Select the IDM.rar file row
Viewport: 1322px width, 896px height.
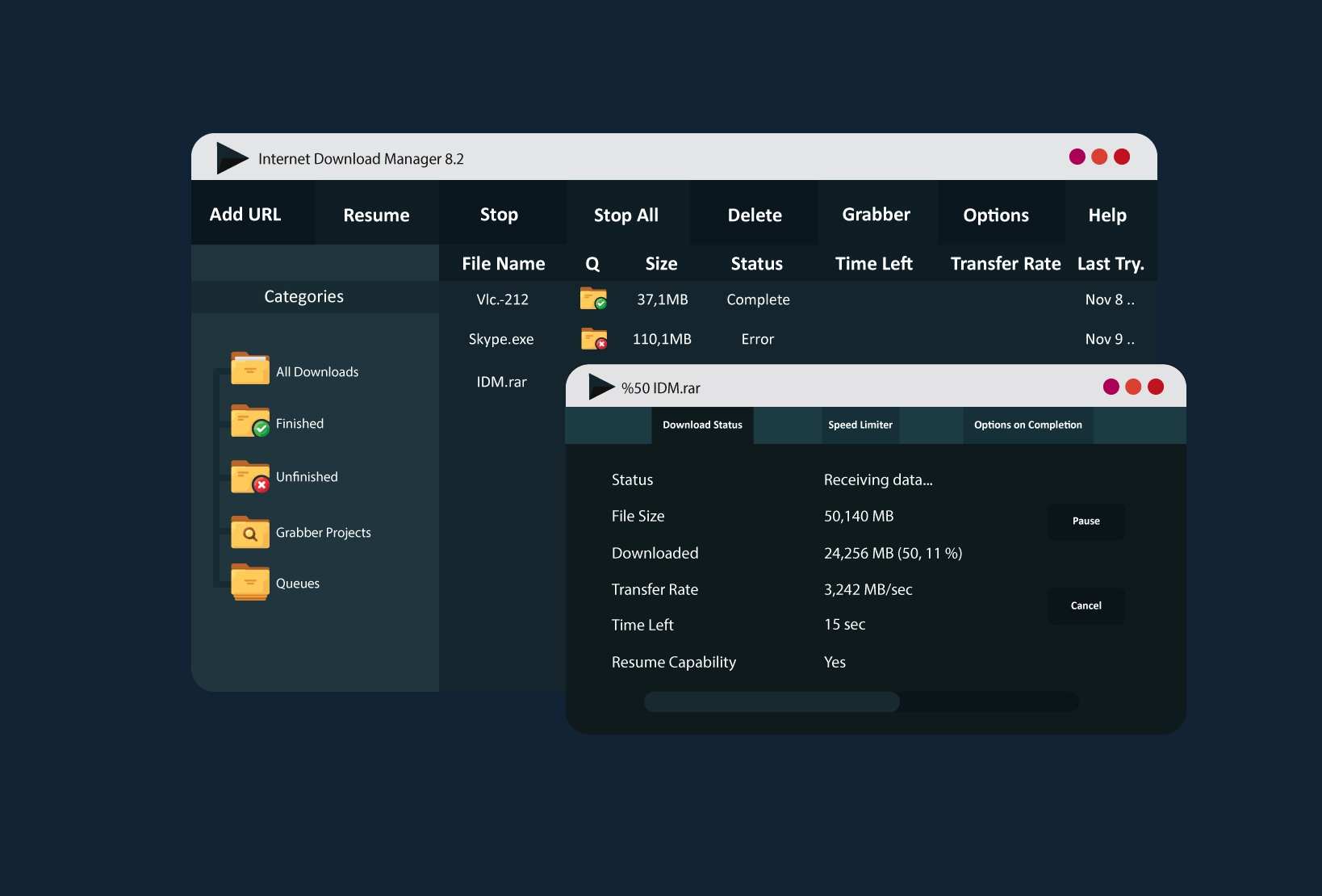(501, 383)
